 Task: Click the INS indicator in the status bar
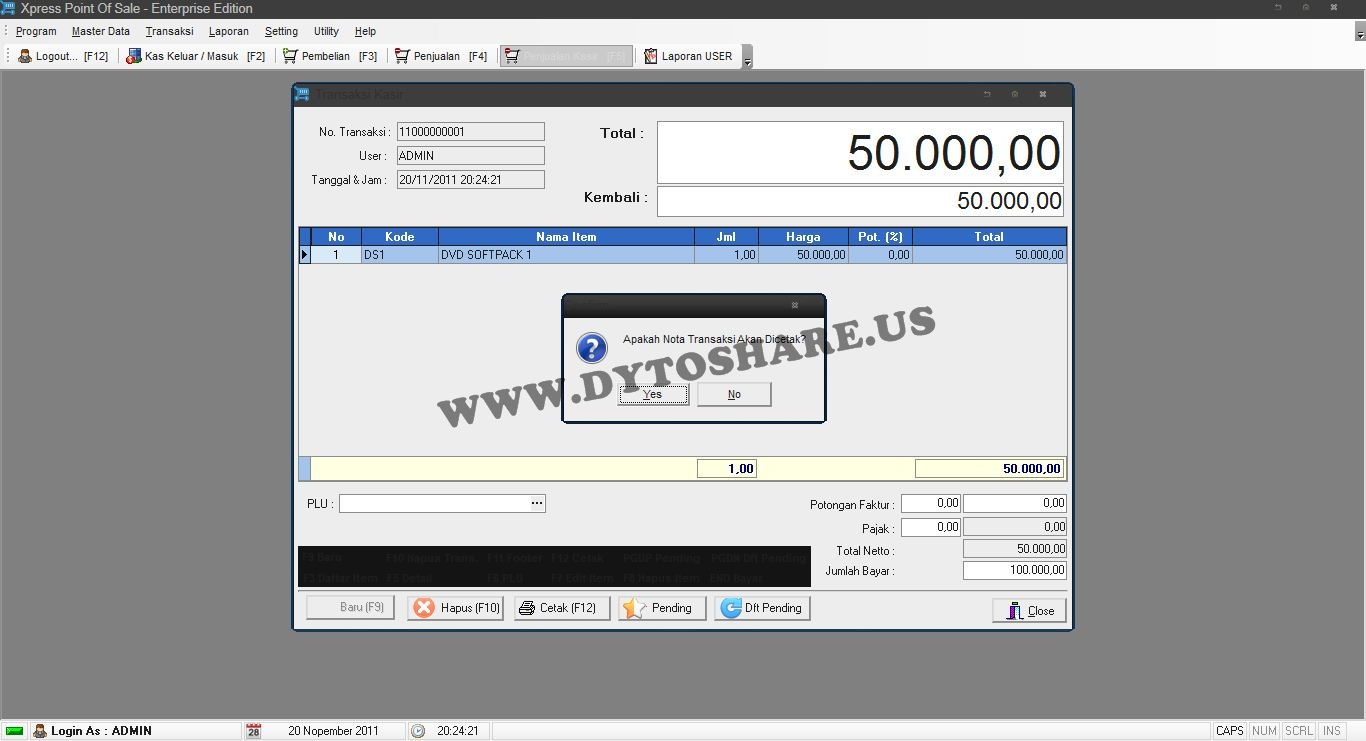click(x=1331, y=731)
